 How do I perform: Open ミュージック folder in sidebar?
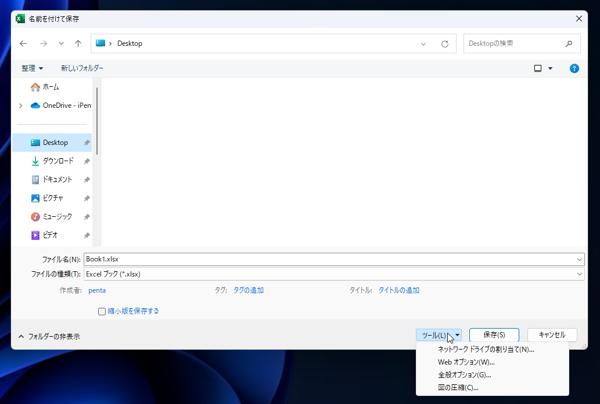[x=52, y=217]
